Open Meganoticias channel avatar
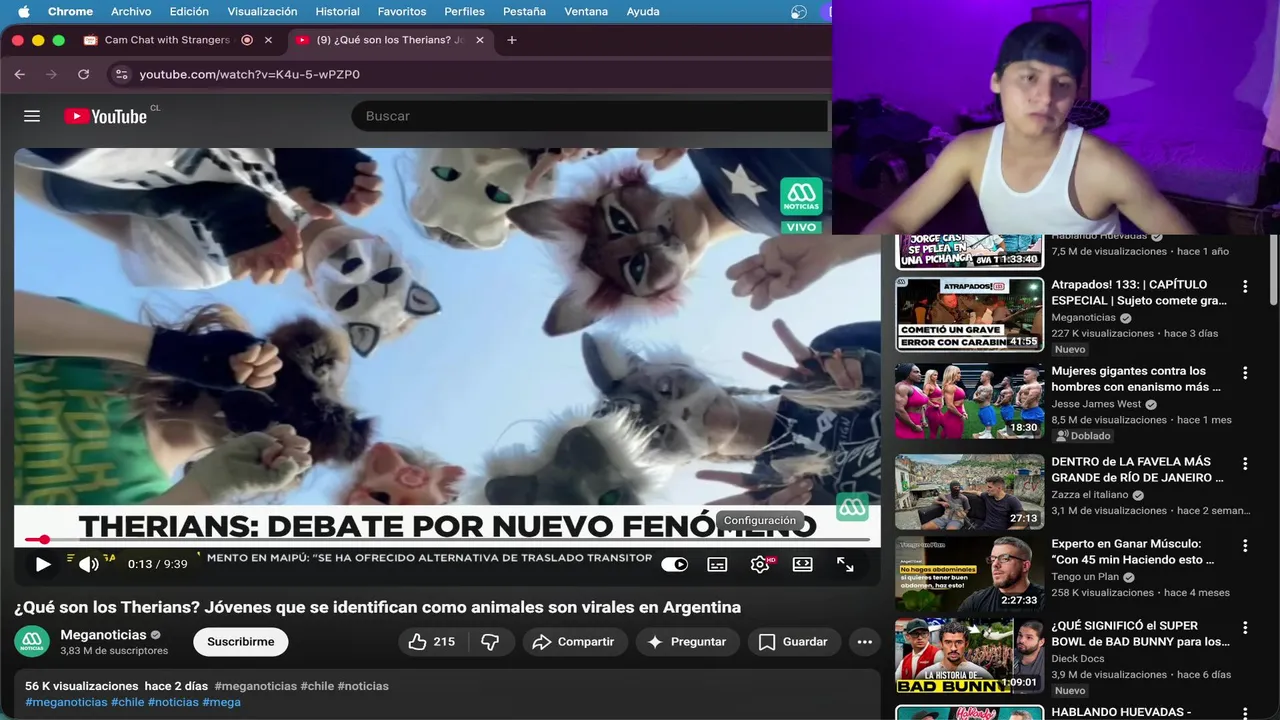The height and width of the screenshot is (720, 1280). pos(32,641)
